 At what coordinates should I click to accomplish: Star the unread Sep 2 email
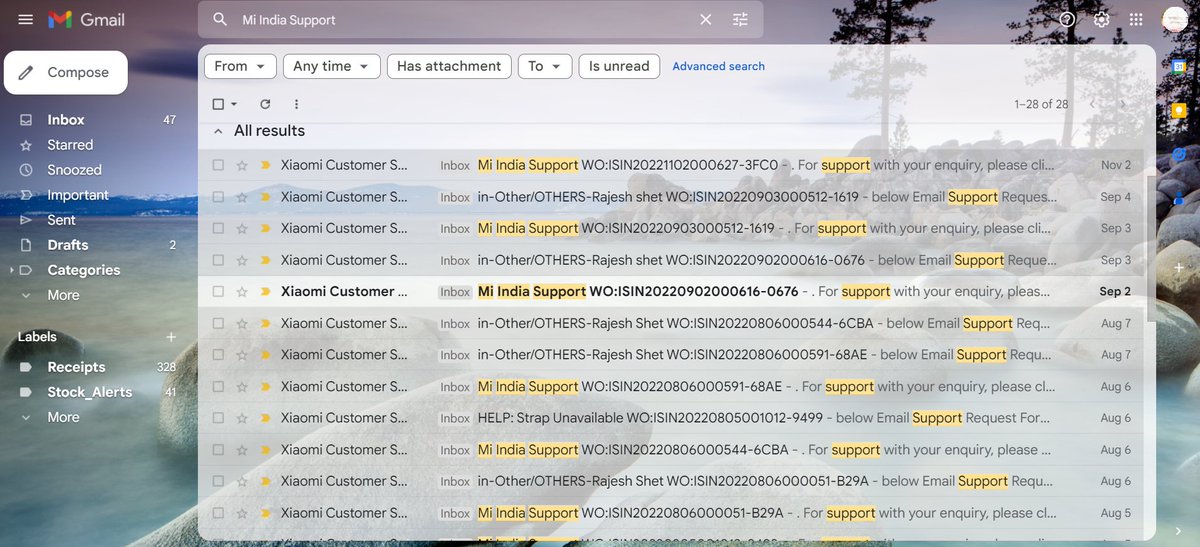pos(241,292)
